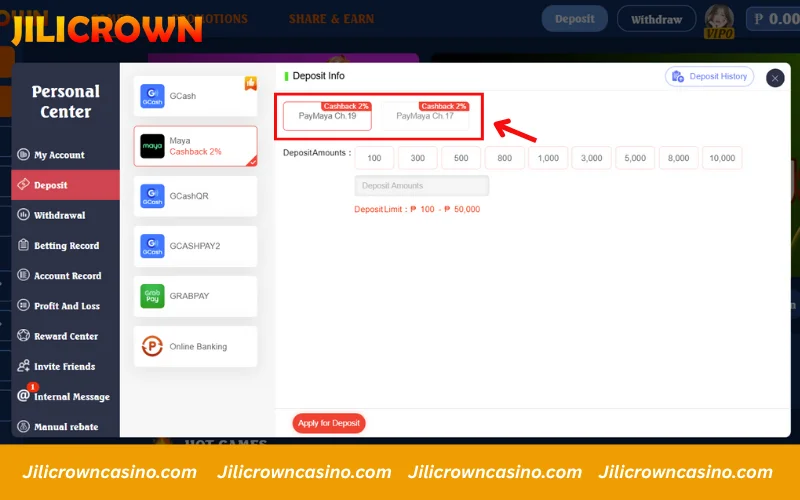The width and height of the screenshot is (800, 500).
Task: Open Invite Friends in the sidebar
Action: 65,366
